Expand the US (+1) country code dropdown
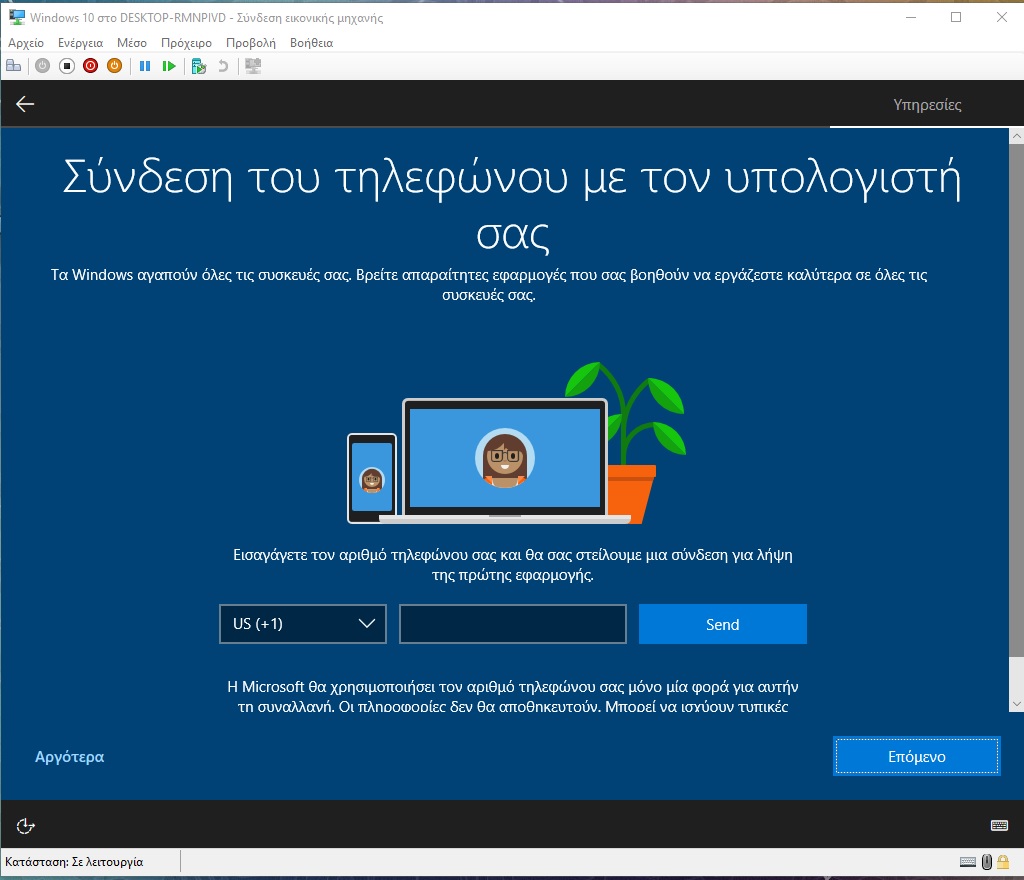Viewport: 1024px width, 880px height. coord(303,624)
